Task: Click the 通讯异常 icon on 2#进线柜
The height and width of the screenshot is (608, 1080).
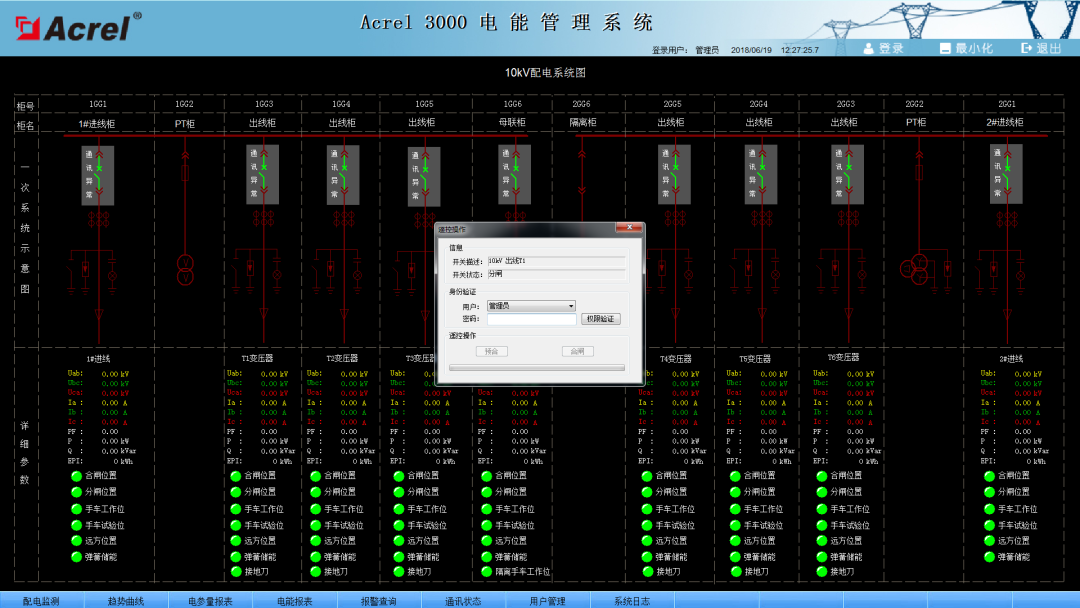Action: [1006, 172]
